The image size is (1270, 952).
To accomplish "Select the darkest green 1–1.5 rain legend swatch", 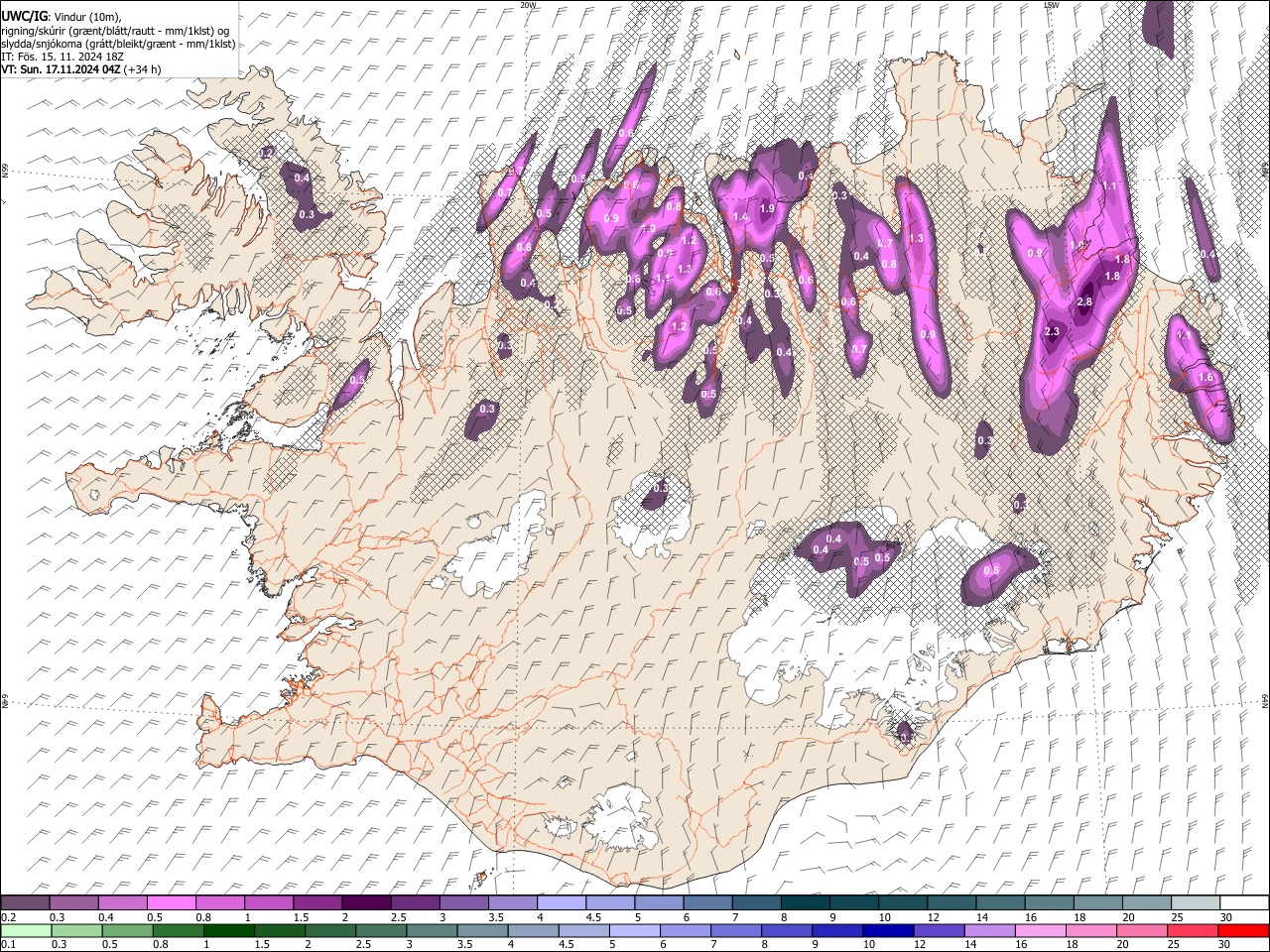I will point(229,930).
